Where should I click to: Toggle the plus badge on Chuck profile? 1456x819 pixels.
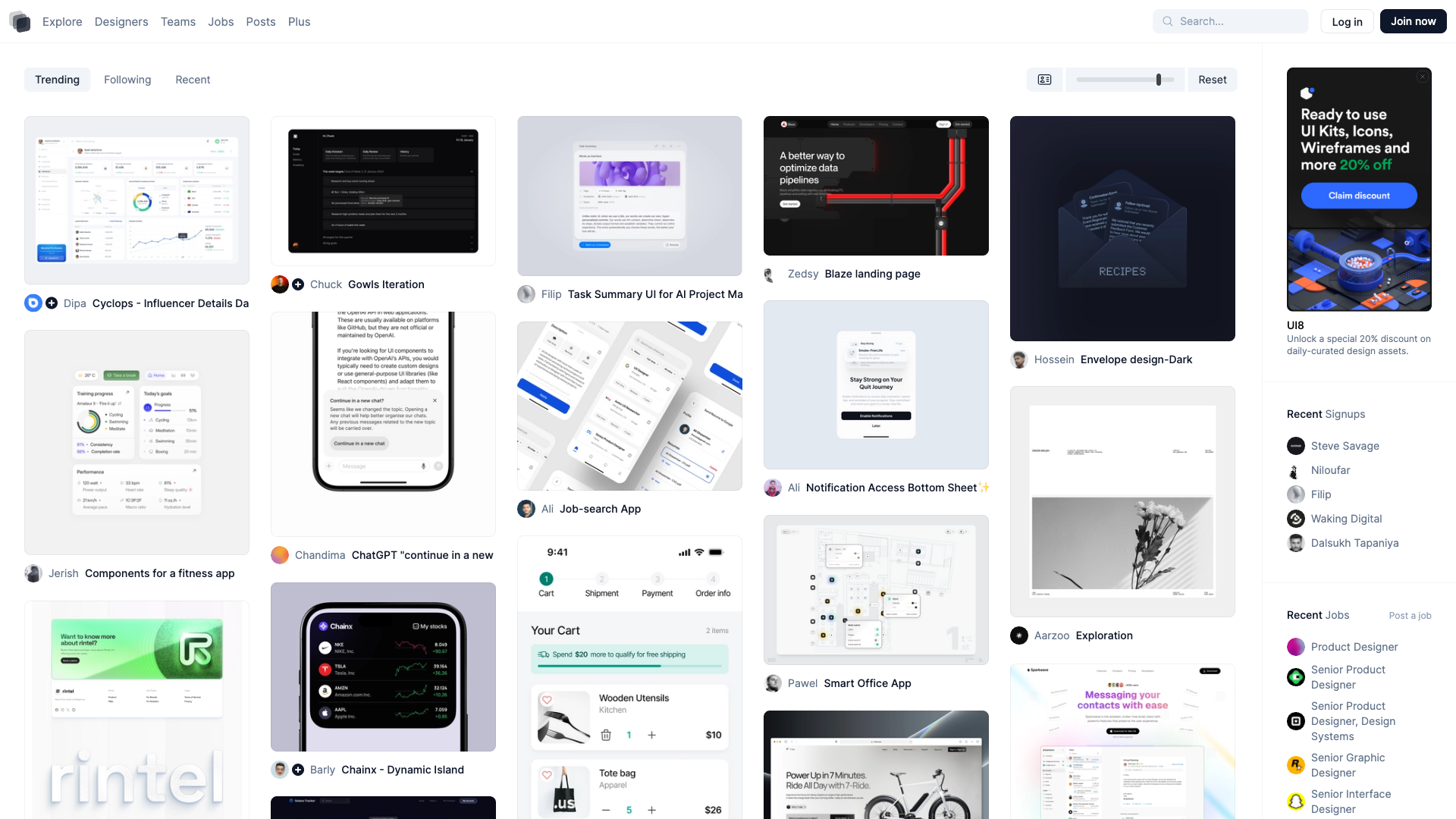[x=298, y=284]
